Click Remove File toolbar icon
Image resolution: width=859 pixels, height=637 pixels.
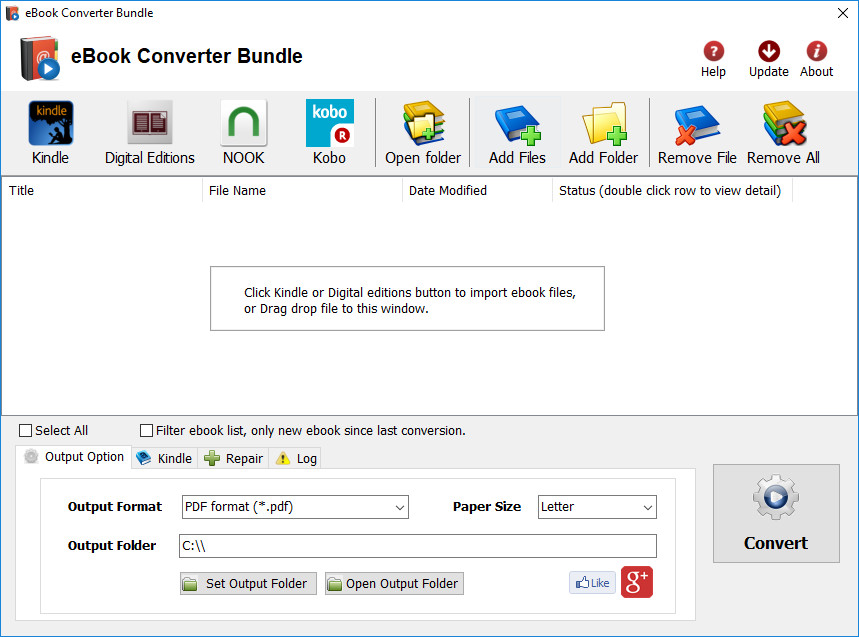(x=697, y=133)
